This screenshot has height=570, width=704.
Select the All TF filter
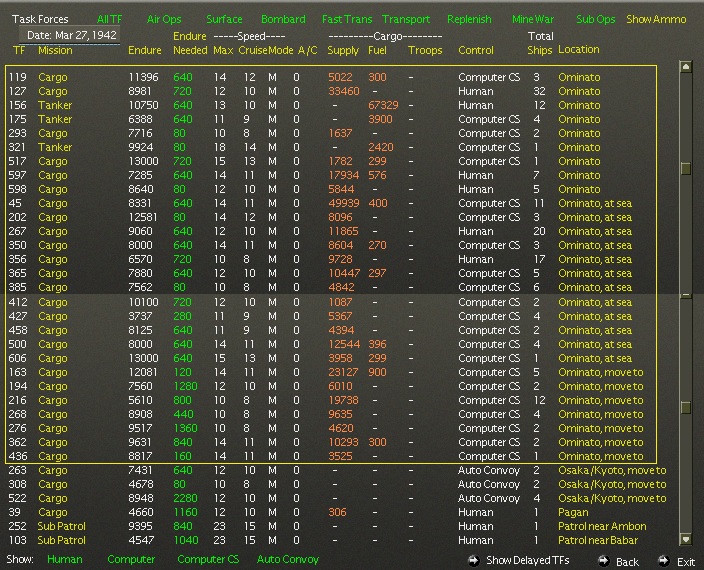click(x=109, y=19)
